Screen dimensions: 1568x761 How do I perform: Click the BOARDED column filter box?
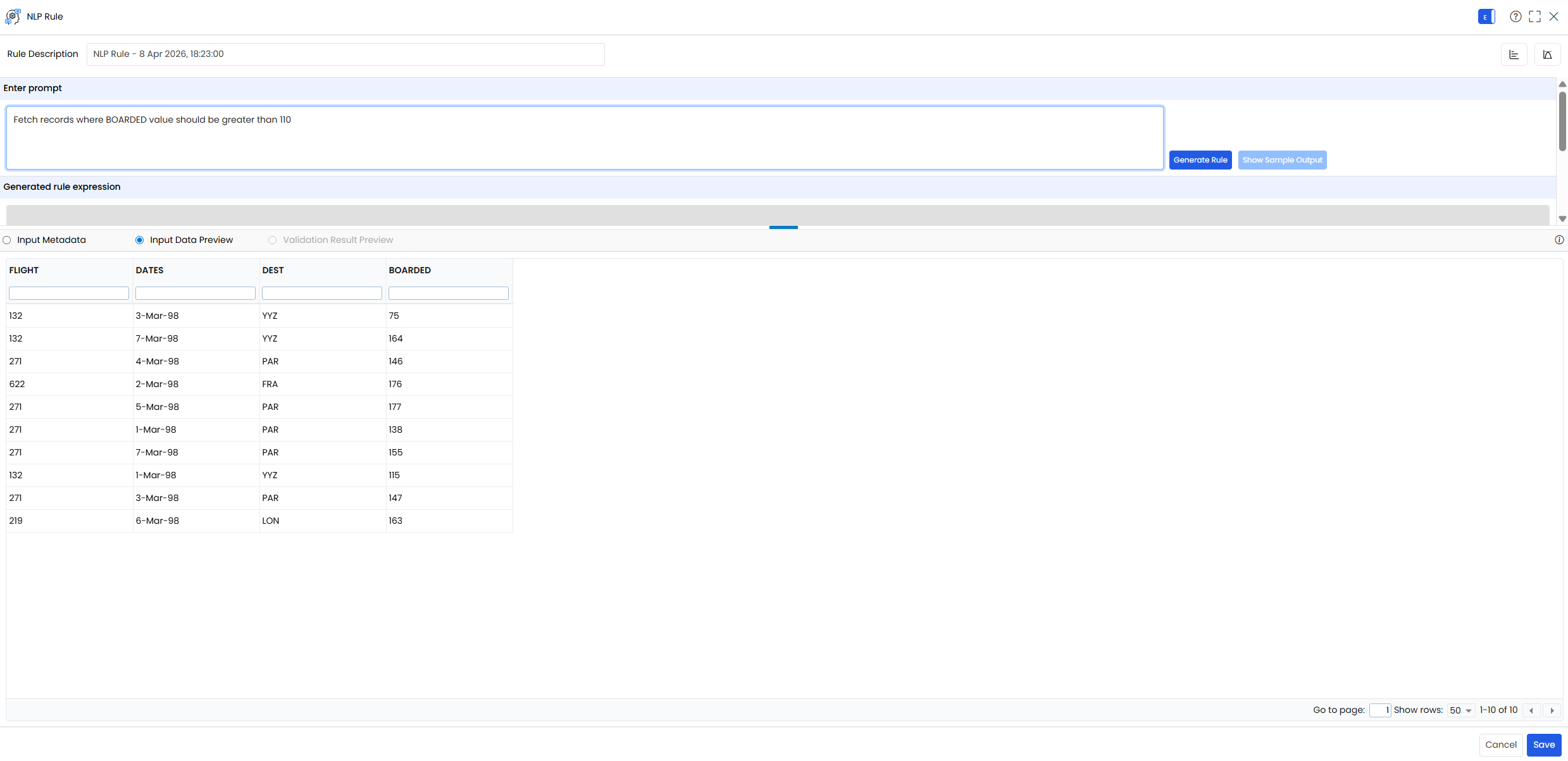(x=449, y=293)
